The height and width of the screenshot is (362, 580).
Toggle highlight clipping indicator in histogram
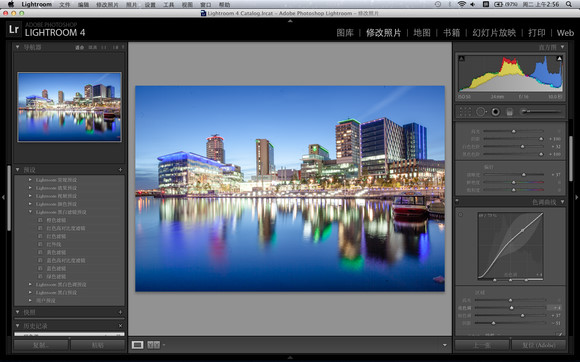pyautogui.click(x=559, y=58)
